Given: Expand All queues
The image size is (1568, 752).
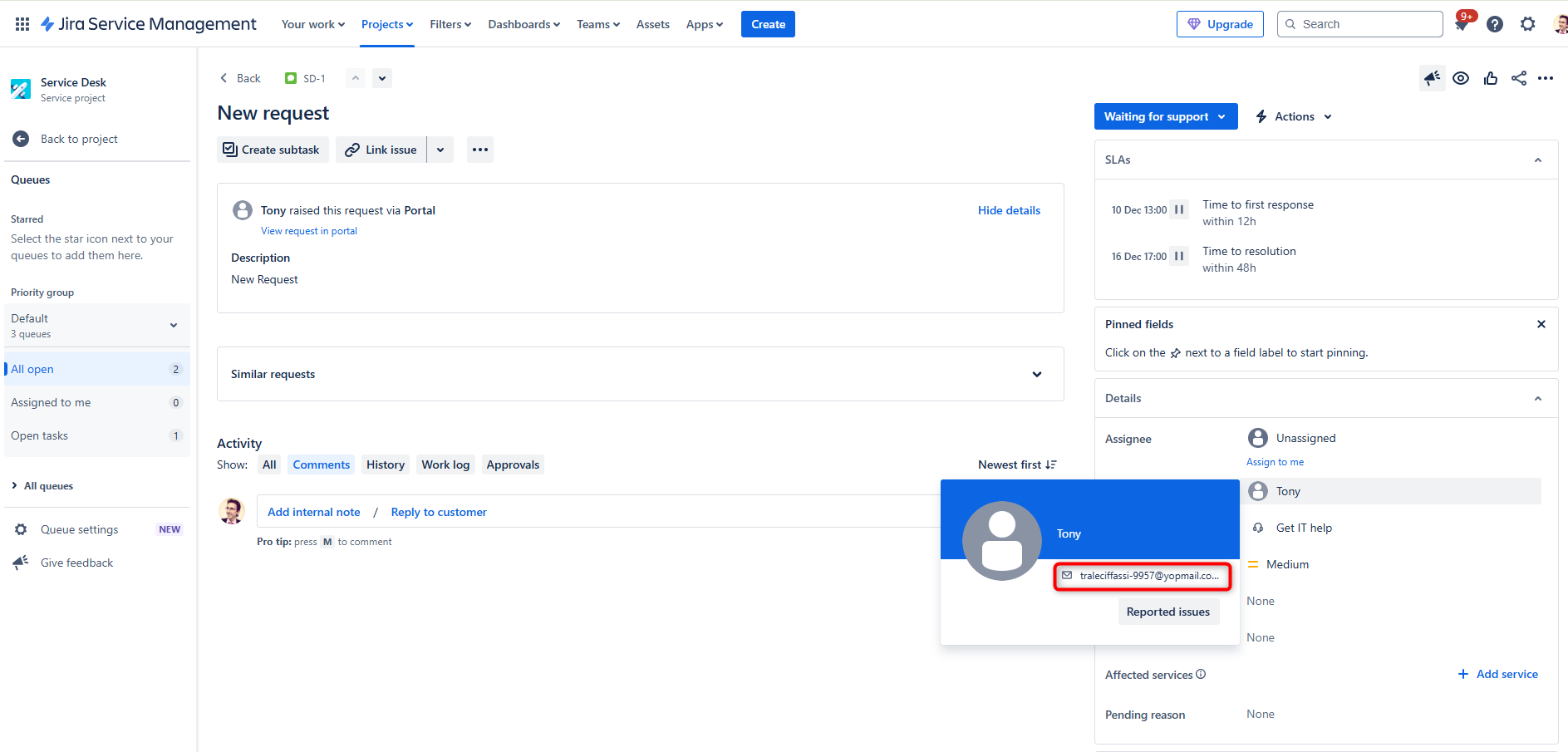Looking at the screenshot, I should coord(42,486).
